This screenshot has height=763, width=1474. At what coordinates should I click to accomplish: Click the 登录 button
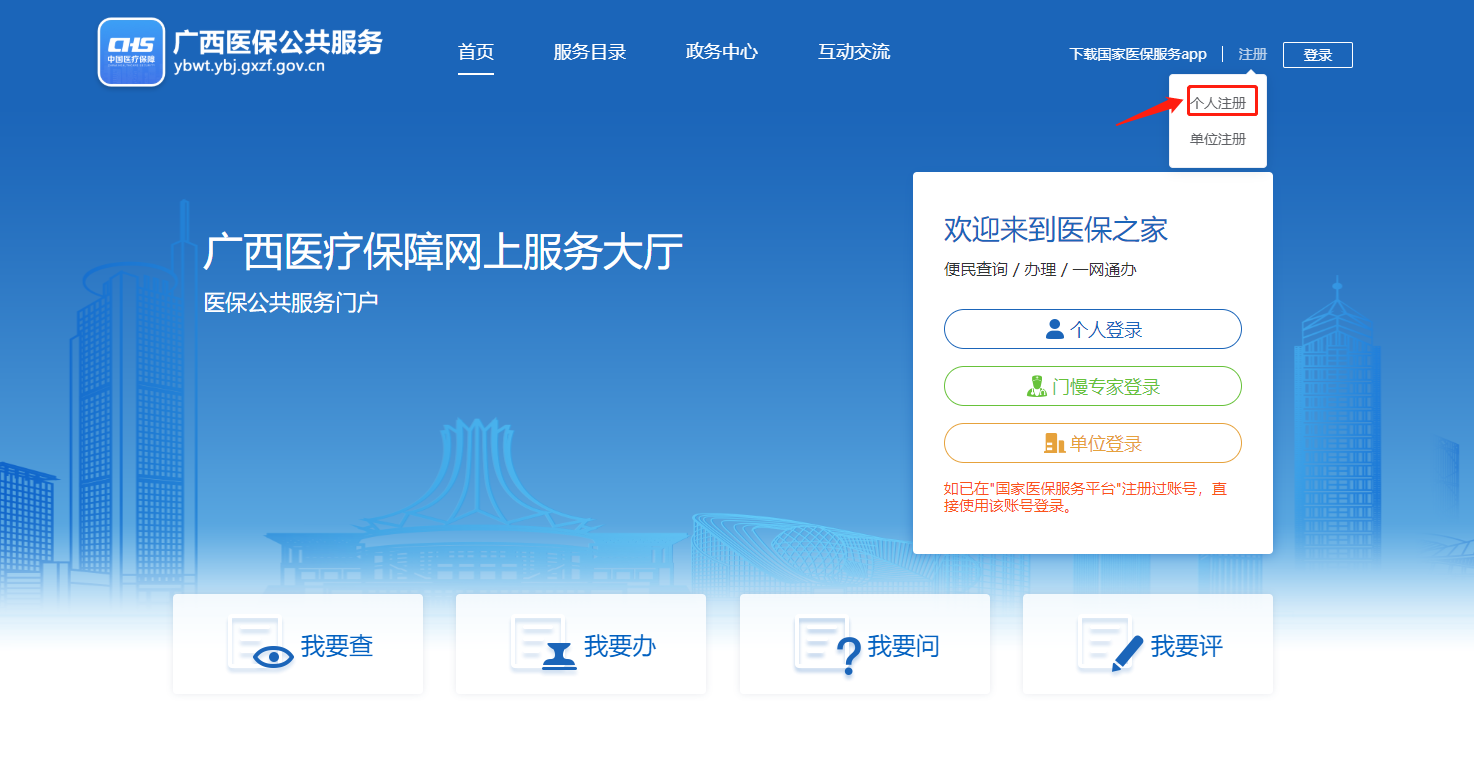[1317, 55]
